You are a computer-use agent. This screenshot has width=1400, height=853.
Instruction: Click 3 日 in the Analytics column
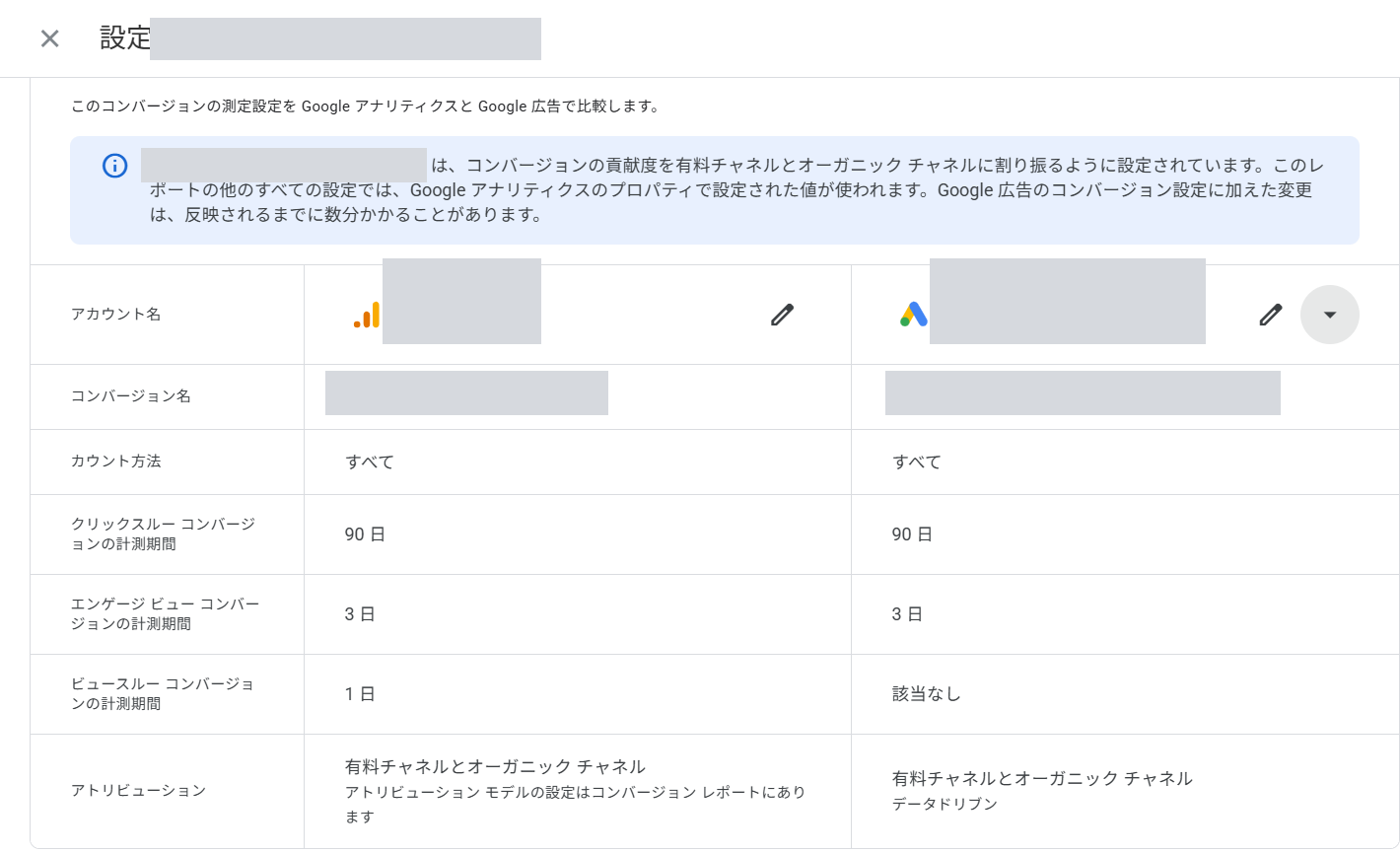tap(360, 614)
